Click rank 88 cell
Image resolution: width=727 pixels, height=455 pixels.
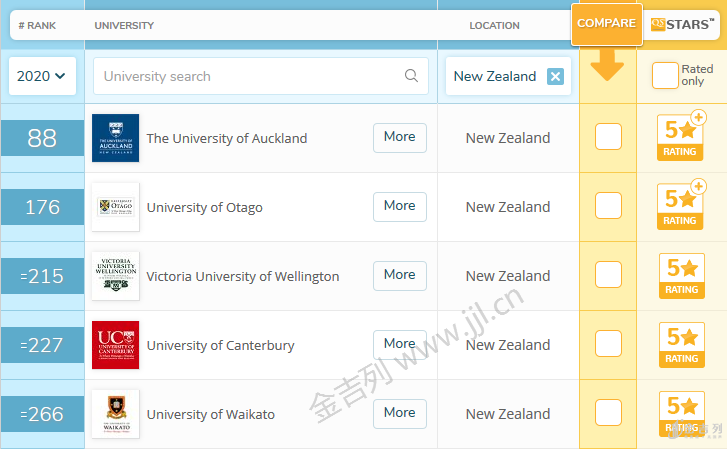tap(42, 138)
